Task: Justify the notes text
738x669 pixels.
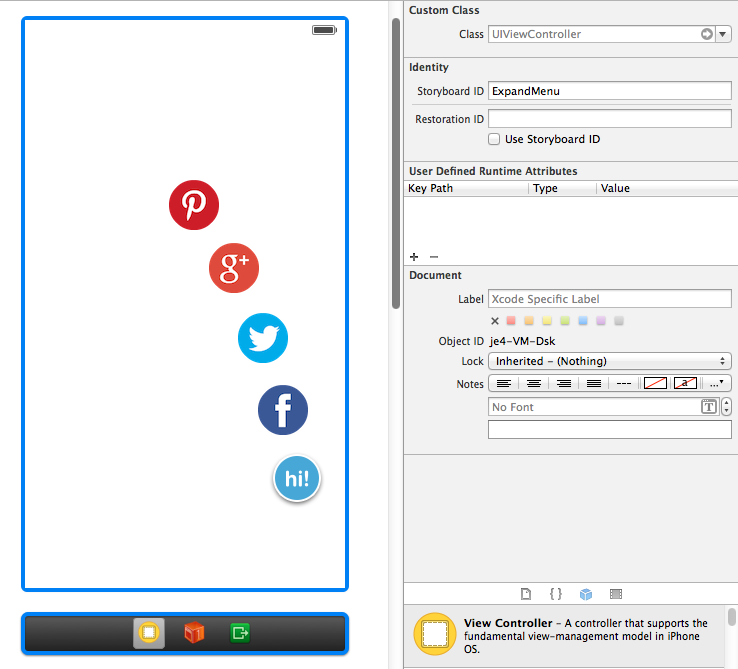Action: (594, 384)
